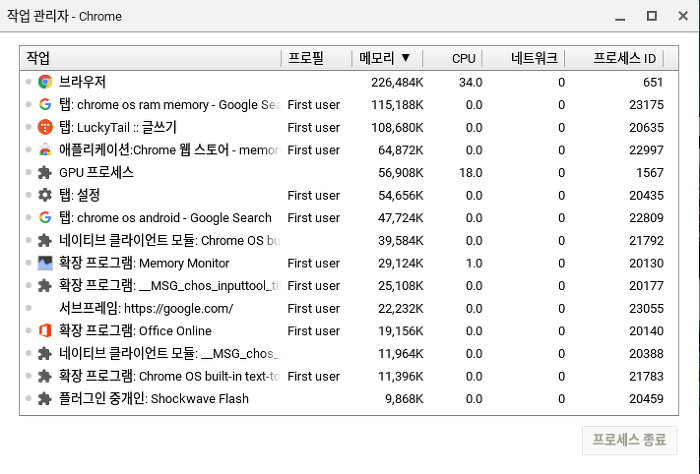Screen dimensions: 700x474
Task: Select the 탭: LuckyTail :: 글쓰기 row
Action: point(349,127)
